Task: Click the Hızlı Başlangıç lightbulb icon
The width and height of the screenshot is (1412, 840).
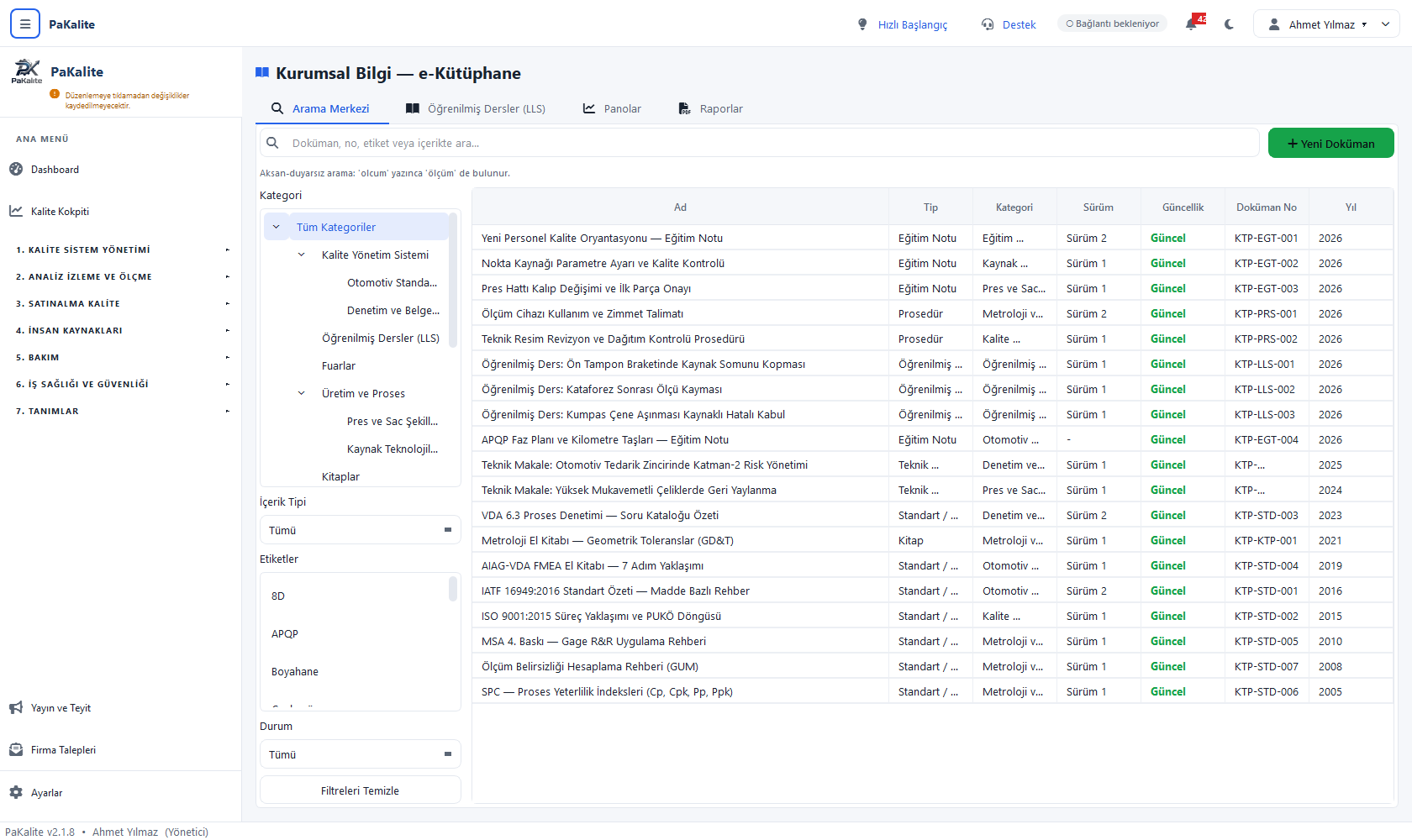Action: (x=862, y=24)
